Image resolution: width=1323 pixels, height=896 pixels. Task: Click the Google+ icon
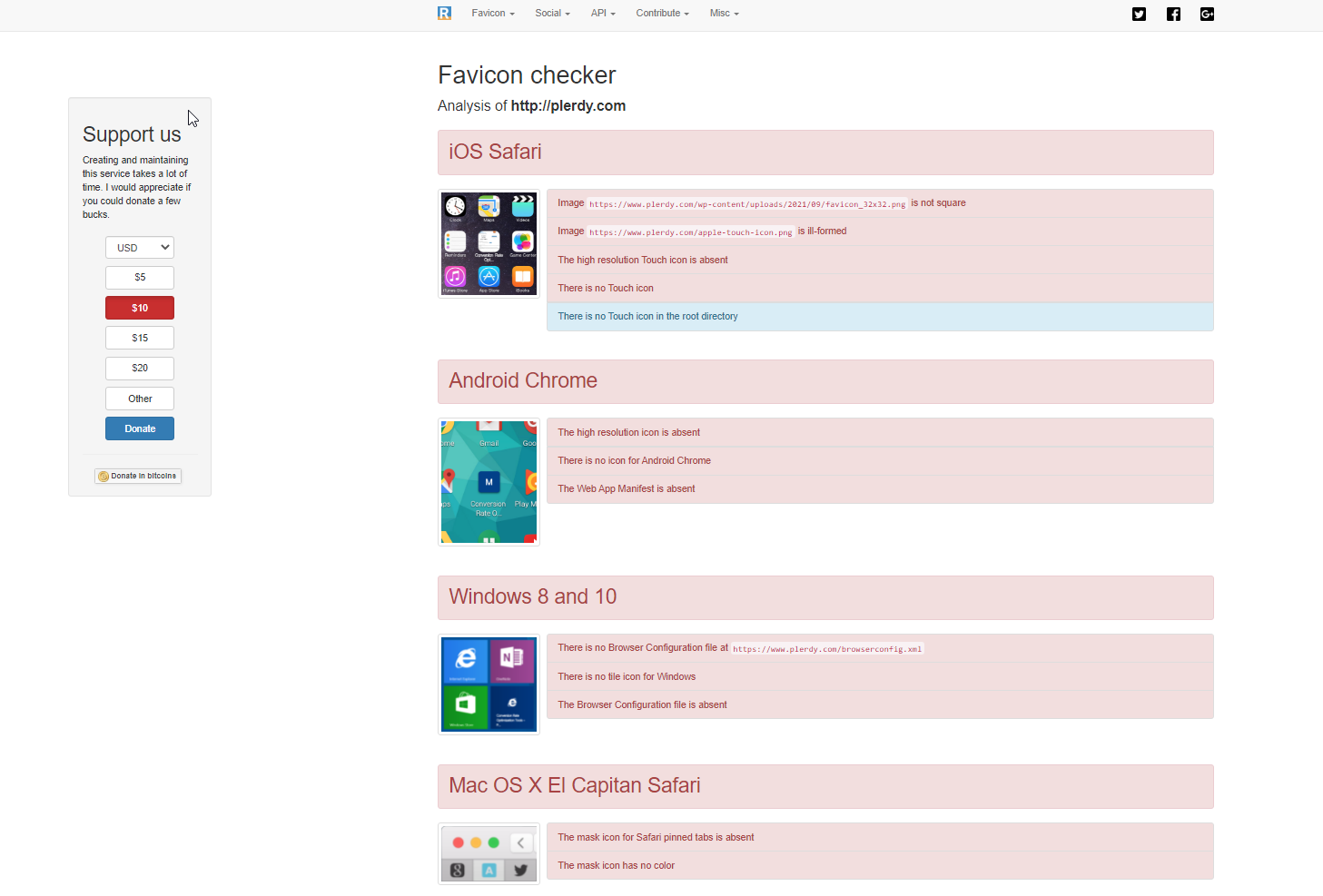(1207, 14)
